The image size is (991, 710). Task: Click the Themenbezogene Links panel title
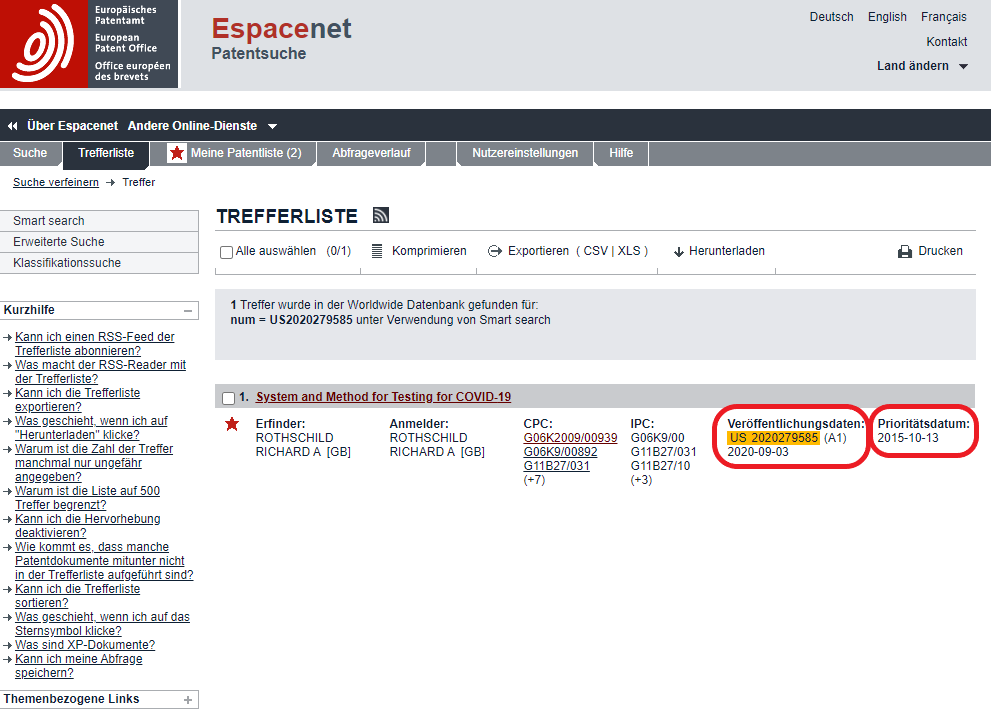tap(71, 699)
